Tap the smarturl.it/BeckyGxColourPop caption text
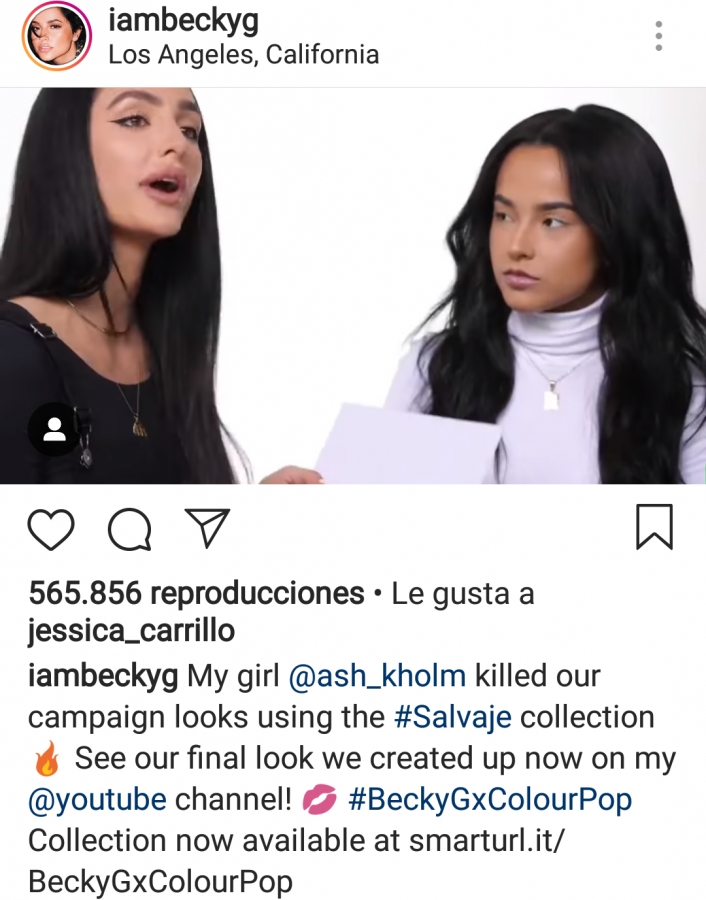This screenshot has height=900, width=706. pyautogui.click(x=297, y=861)
